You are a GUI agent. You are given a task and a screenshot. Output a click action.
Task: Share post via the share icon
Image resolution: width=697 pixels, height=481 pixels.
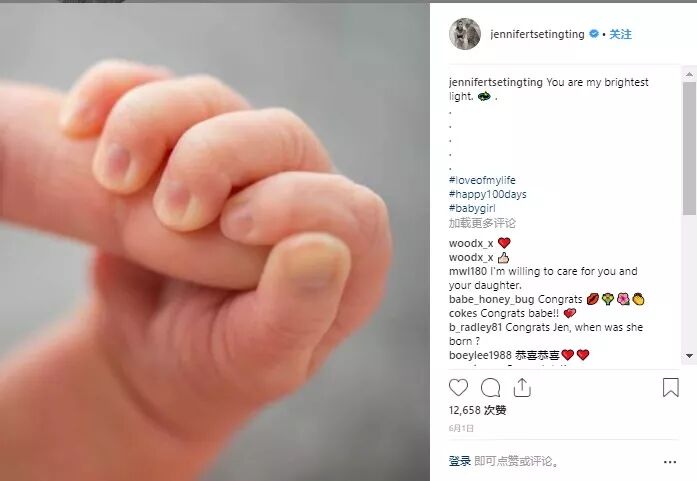click(522, 387)
